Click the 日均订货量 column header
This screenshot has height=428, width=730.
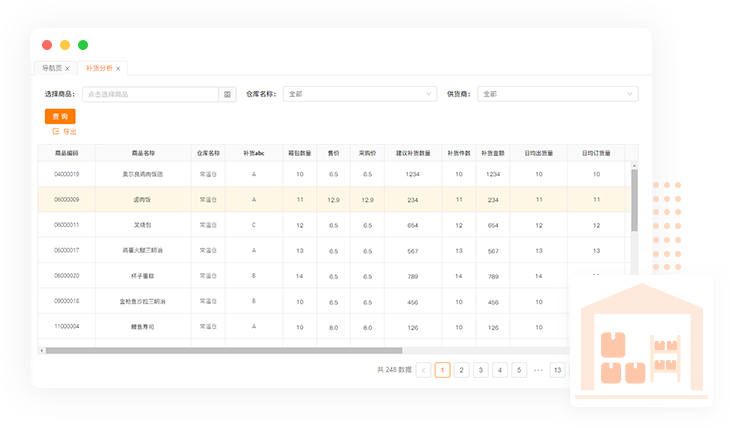596,153
